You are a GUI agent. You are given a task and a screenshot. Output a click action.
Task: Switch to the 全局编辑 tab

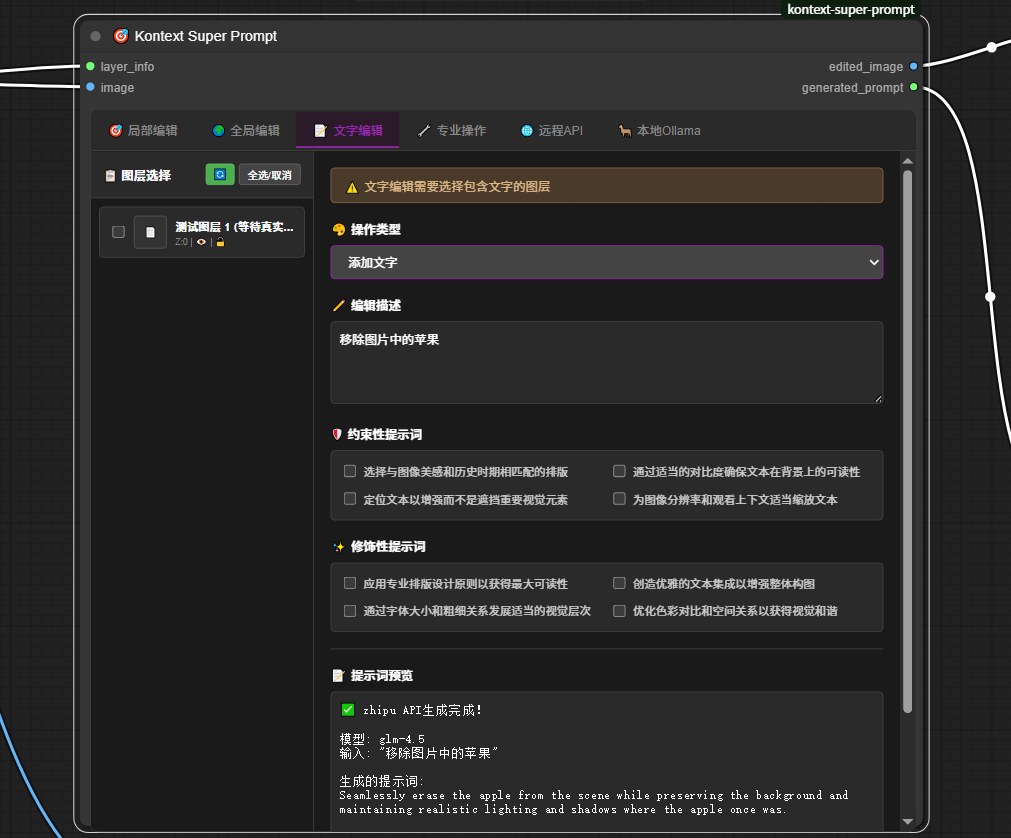pos(246,130)
